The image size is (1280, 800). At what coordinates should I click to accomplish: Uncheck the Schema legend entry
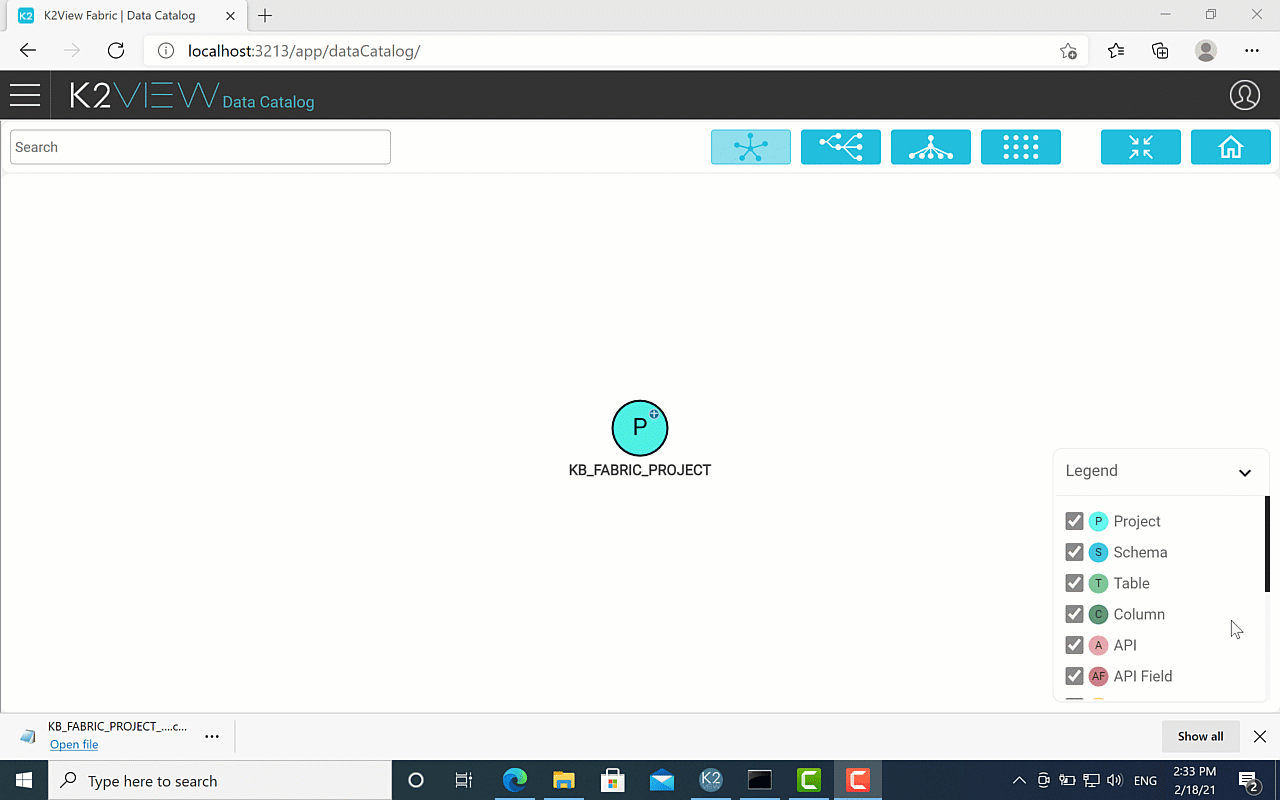1074,551
